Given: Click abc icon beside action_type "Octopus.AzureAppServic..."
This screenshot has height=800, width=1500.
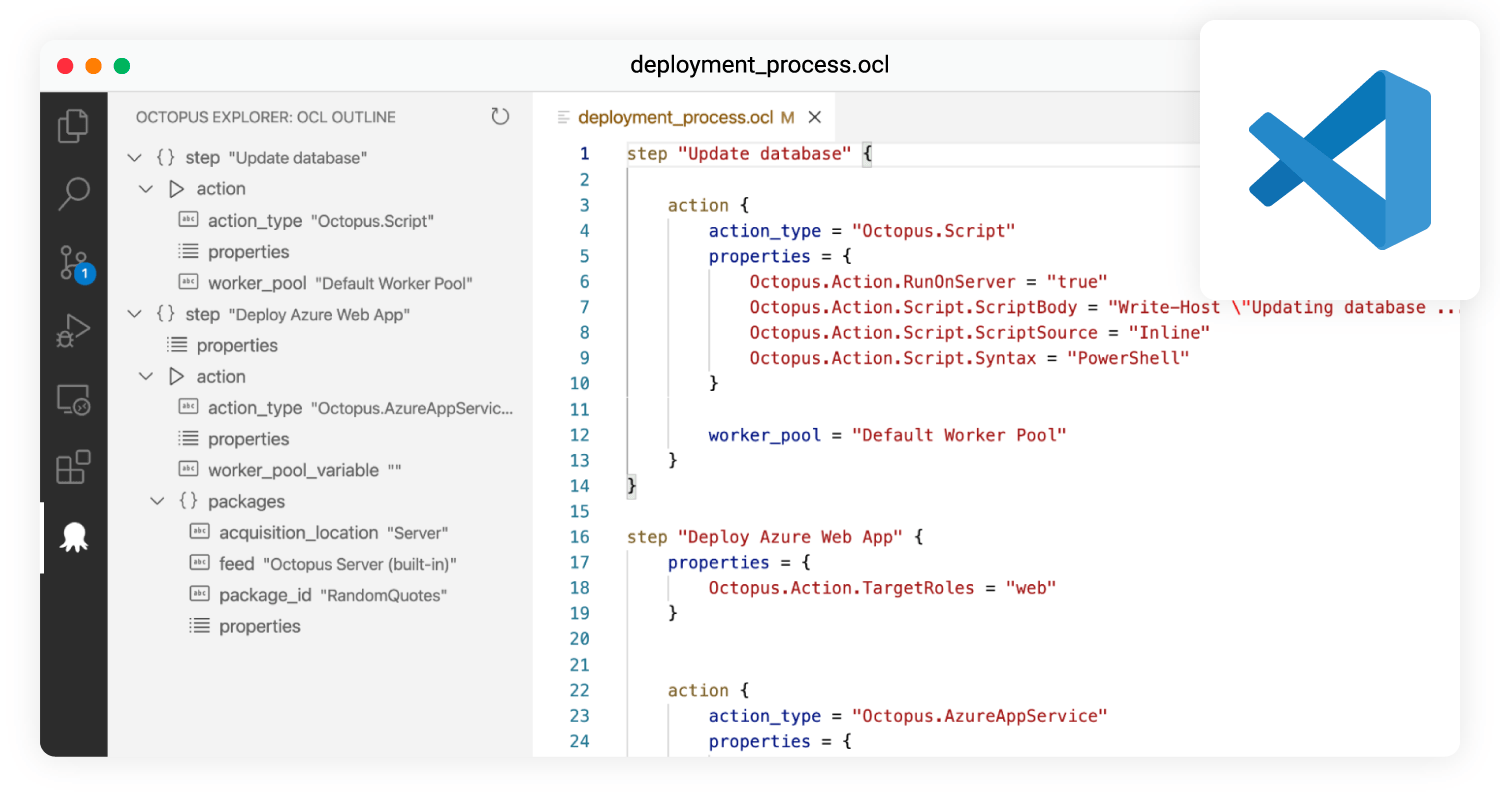Looking at the screenshot, I should 188,408.
